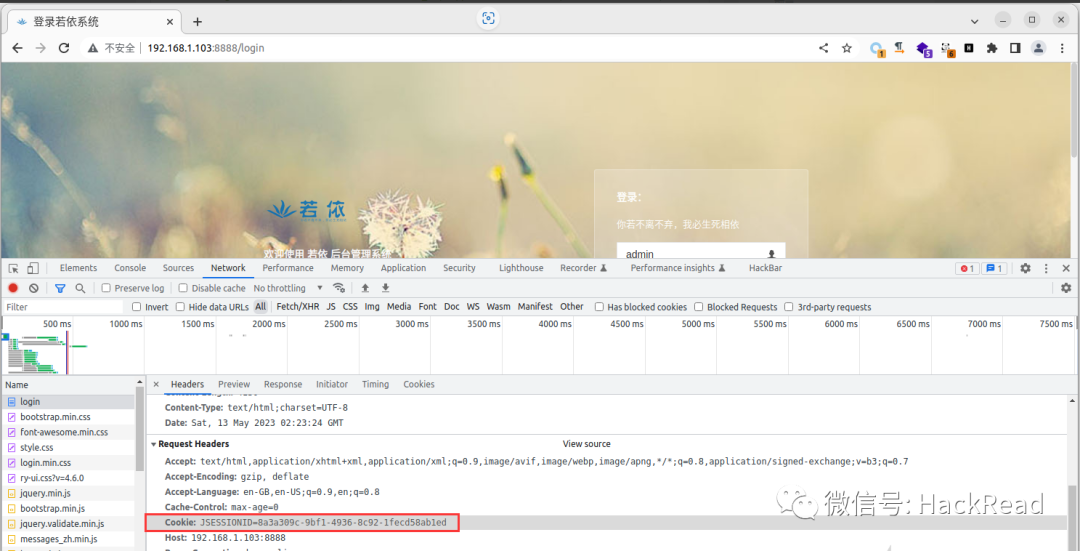
Task: Click the network Filter text field
Action: pos(62,307)
